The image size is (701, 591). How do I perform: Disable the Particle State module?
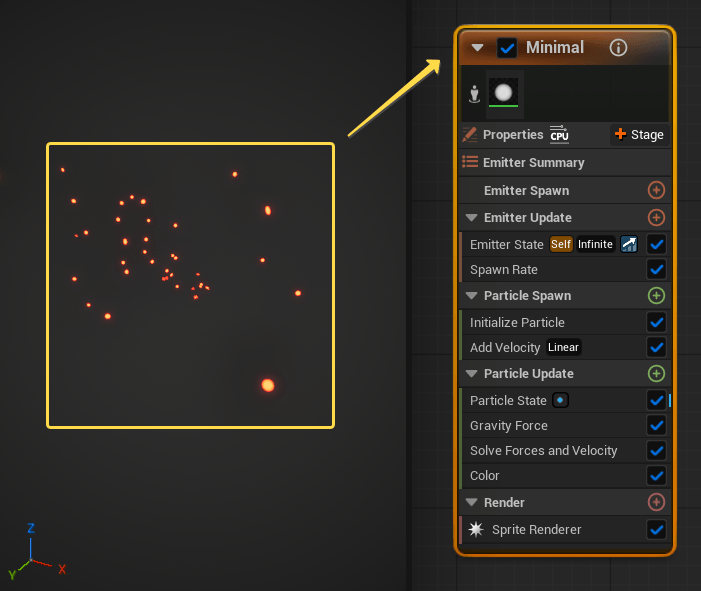(656, 400)
